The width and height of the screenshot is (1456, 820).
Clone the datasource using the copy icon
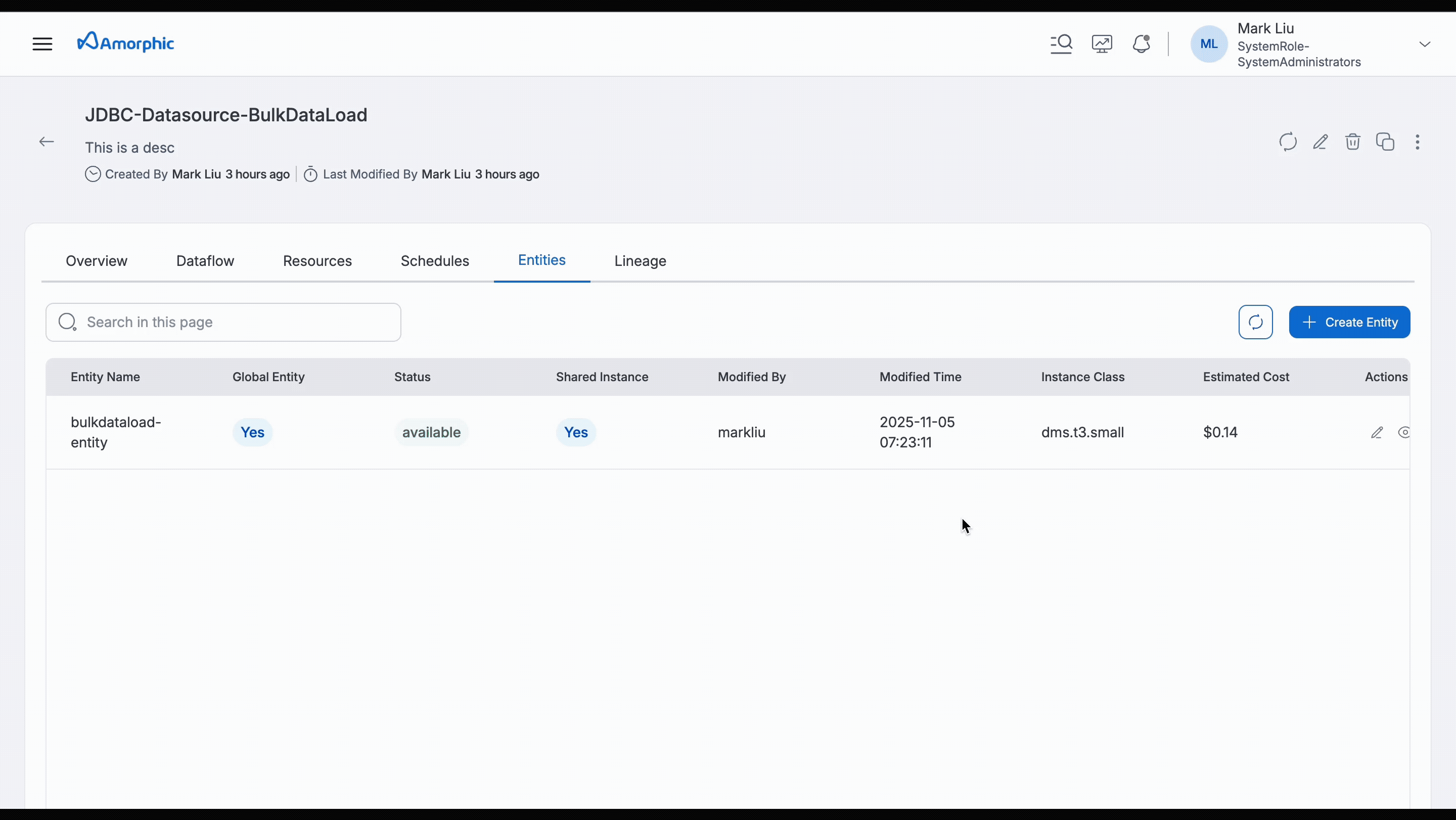(x=1385, y=142)
